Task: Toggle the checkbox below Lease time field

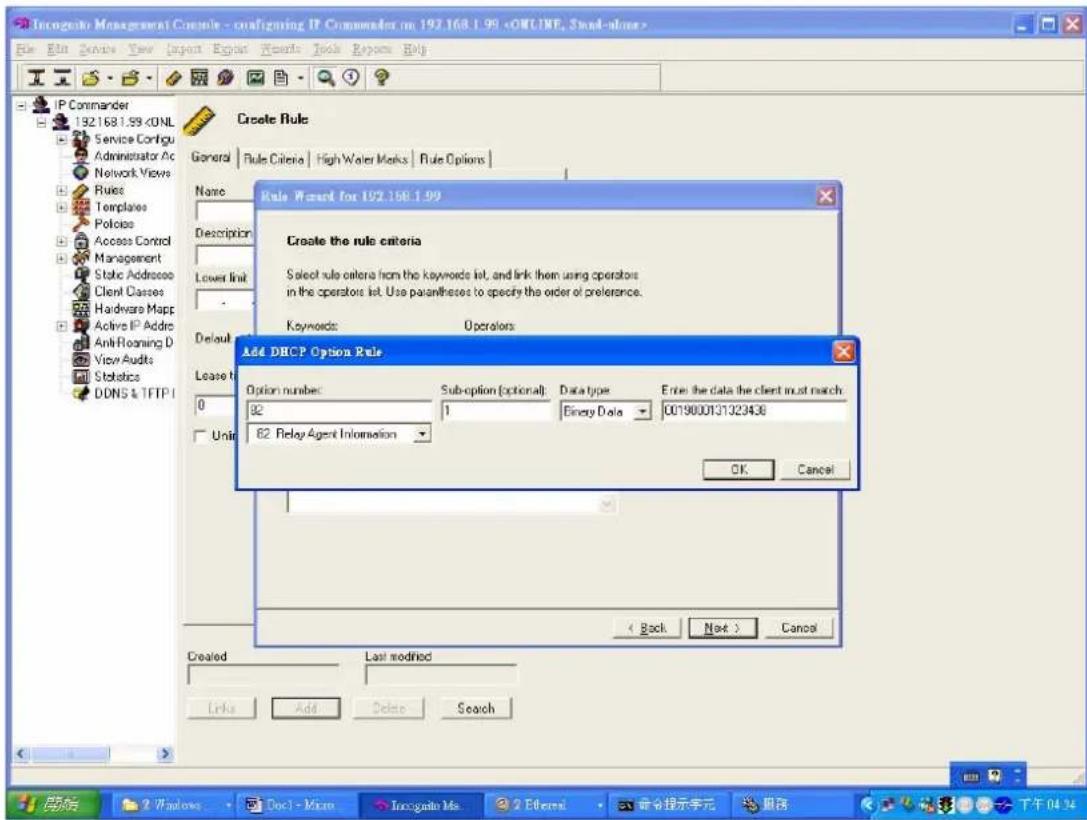Action: pyautogui.click(x=201, y=435)
